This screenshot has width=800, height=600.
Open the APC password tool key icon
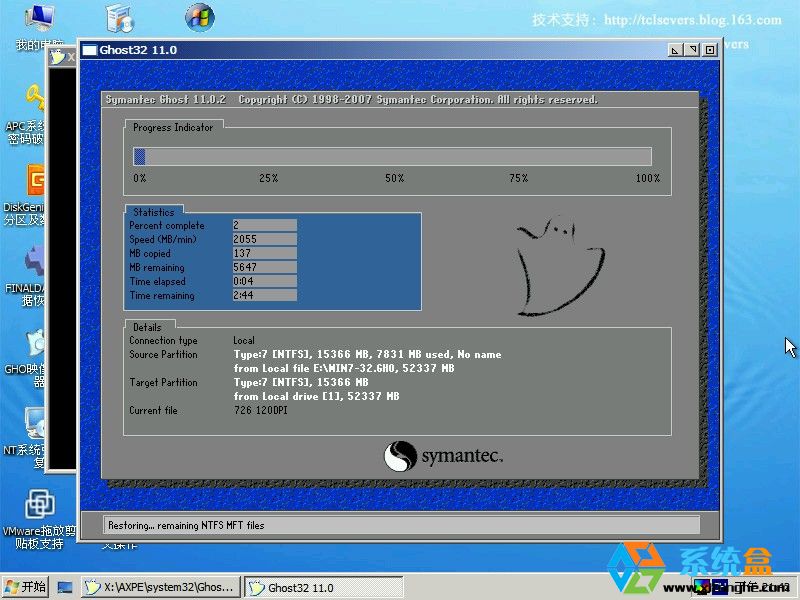click(x=36, y=100)
